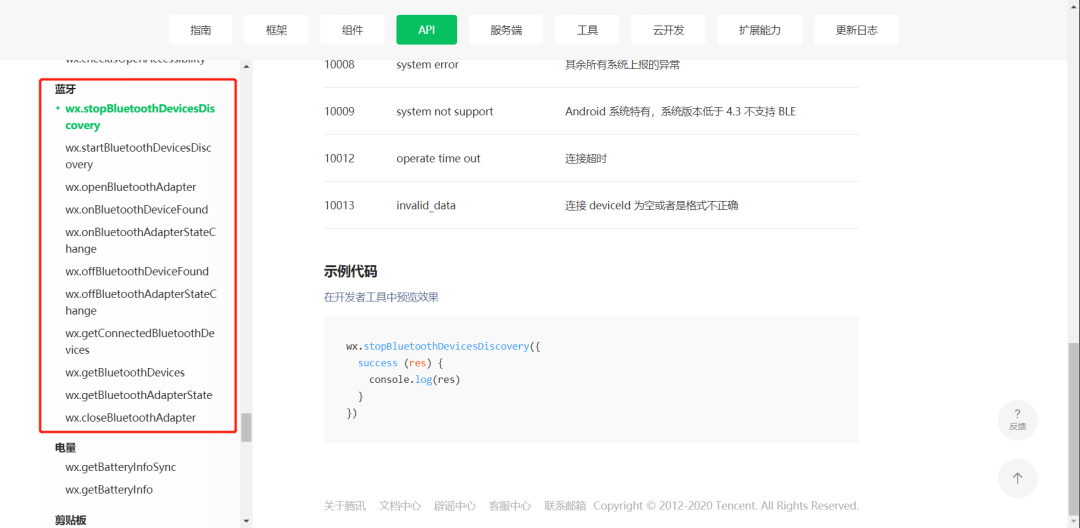Open the 辟谣中心 footer link
Image resolution: width=1080 pixels, height=528 pixels.
click(455, 505)
